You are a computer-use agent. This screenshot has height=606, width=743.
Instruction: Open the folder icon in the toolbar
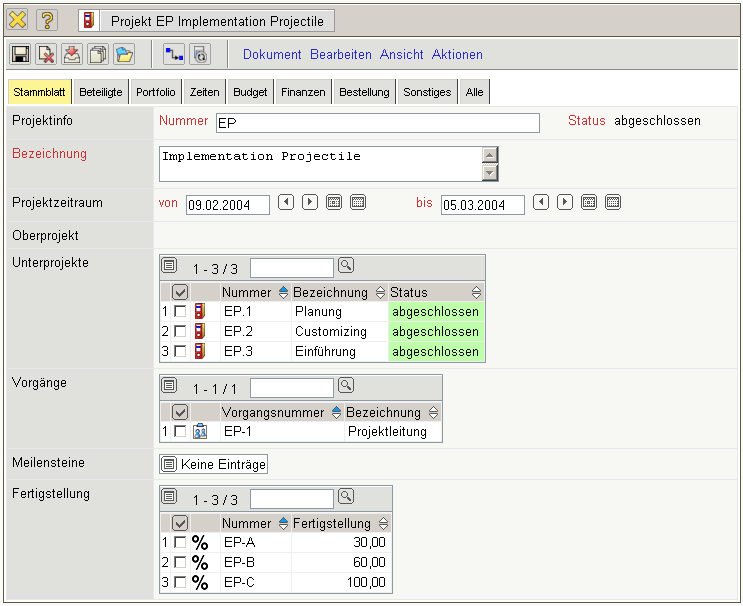124,55
